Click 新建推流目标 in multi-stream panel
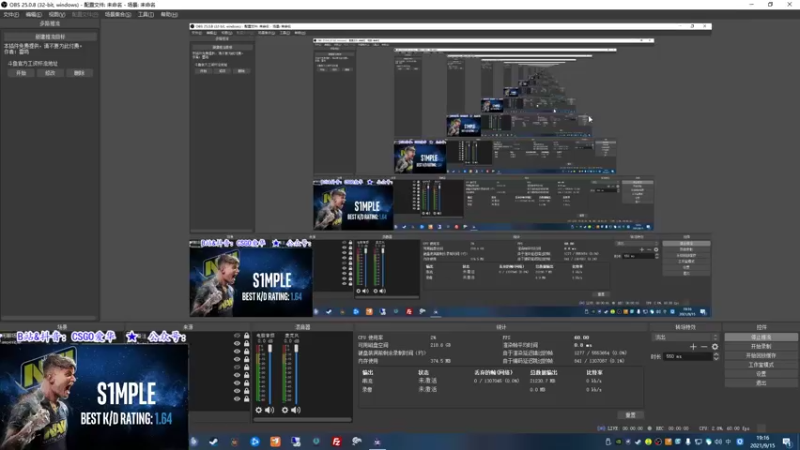800x450 pixels. [50, 37]
